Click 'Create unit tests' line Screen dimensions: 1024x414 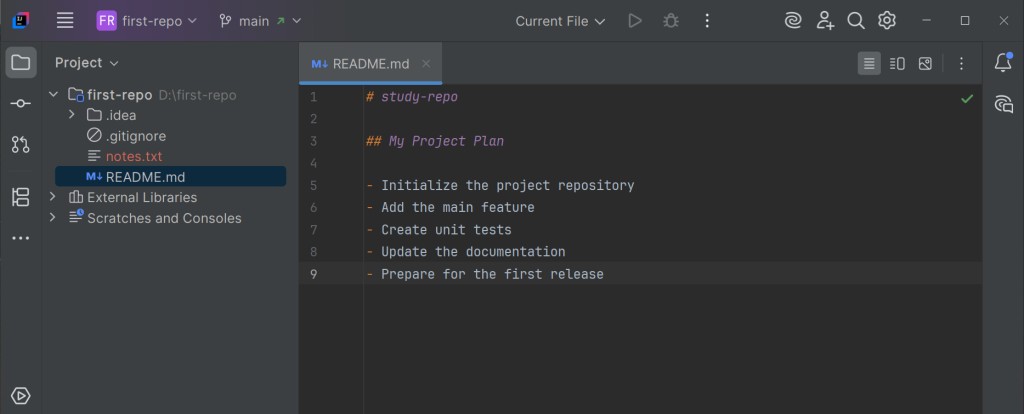(x=446, y=230)
